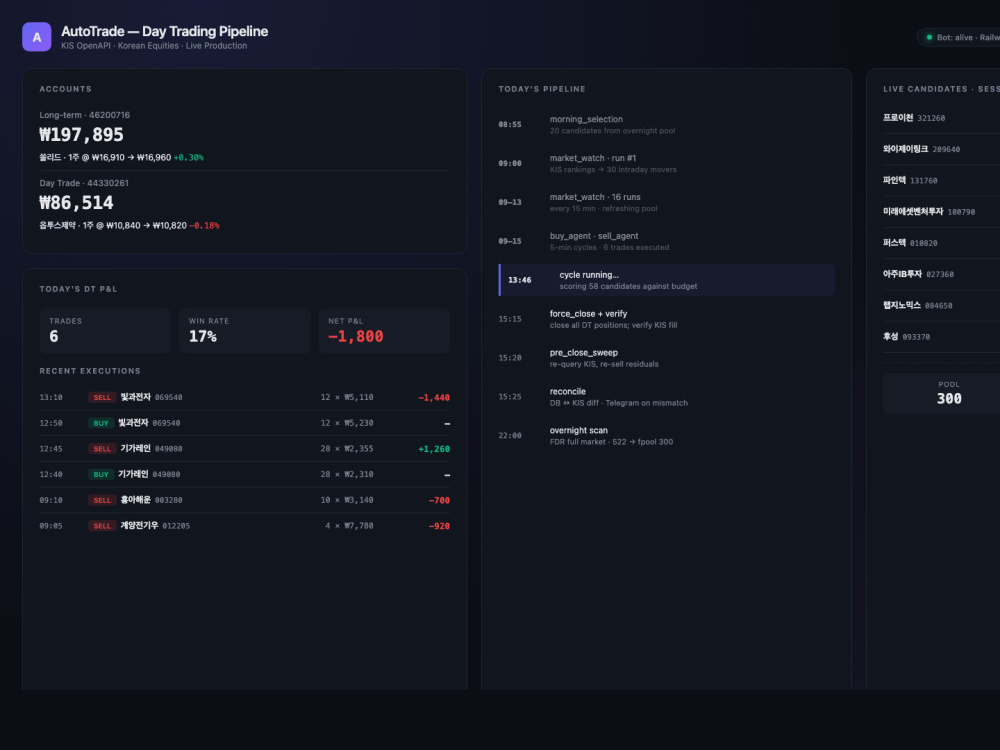Image resolution: width=1000 pixels, height=750 pixels.
Task: Select the active cycle running… step
Action: click(x=666, y=280)
